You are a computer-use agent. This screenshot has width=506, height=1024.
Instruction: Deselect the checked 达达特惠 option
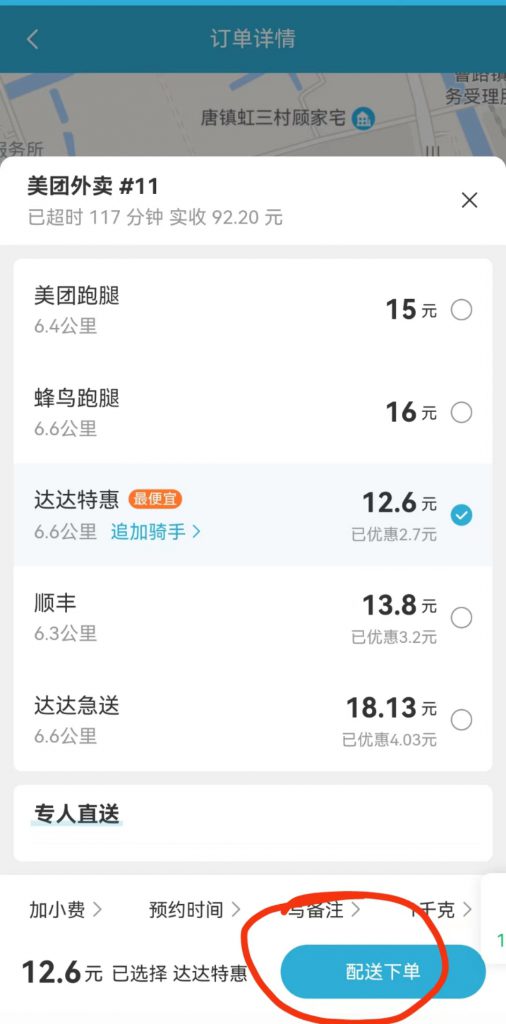(462, 516)
